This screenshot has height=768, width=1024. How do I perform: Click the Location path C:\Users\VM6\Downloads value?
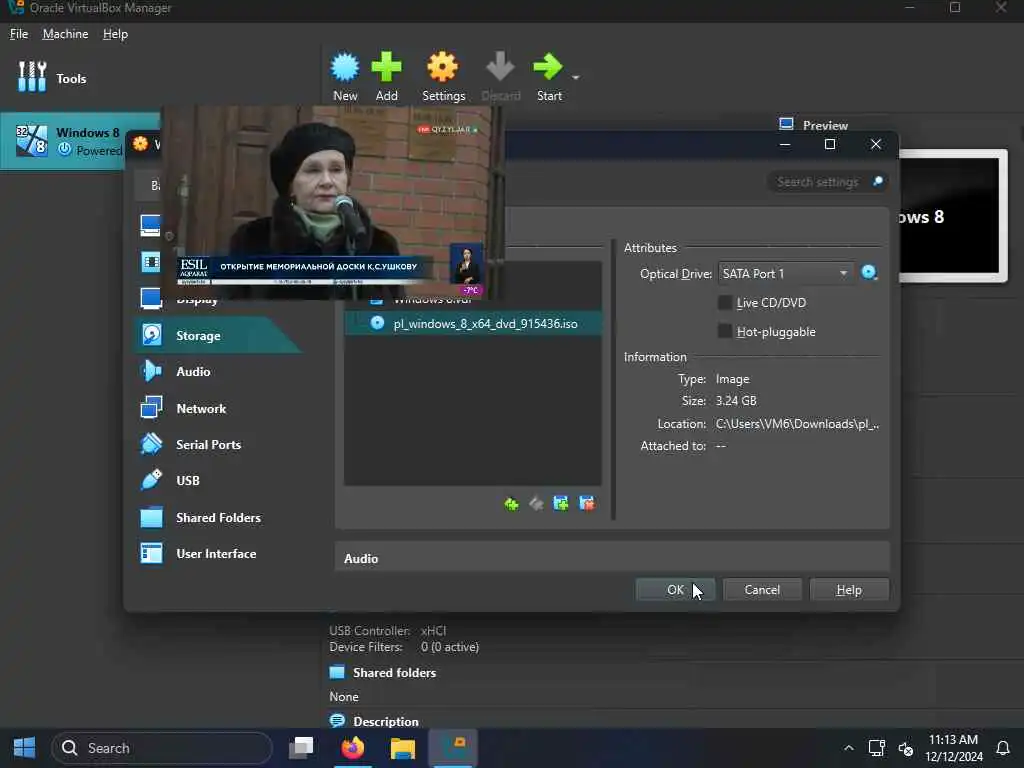[x=797, y=424]
